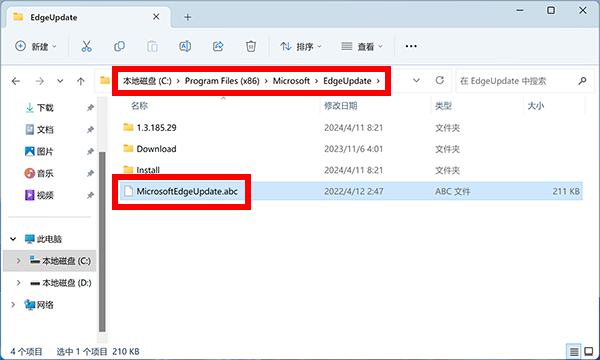Click ABC 文件 type cell
The height and width of the screenshot is (360, 600).
pyautogui.click(x=453, y=191)
